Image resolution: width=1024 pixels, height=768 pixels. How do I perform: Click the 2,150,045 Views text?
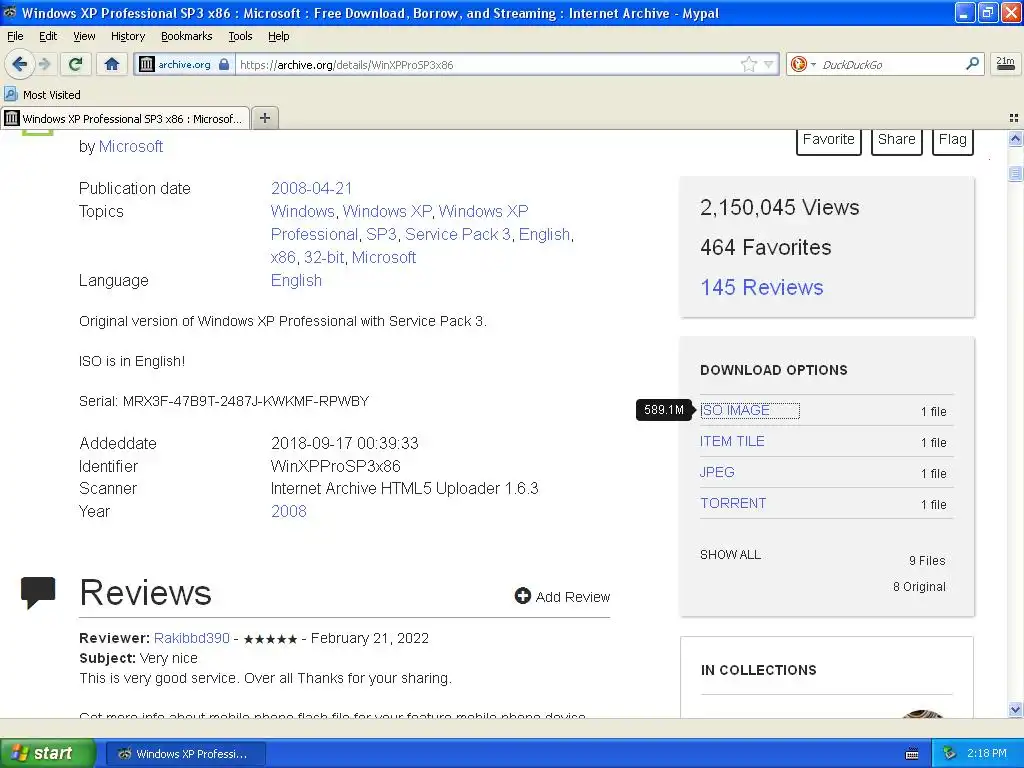coord(780,208)
